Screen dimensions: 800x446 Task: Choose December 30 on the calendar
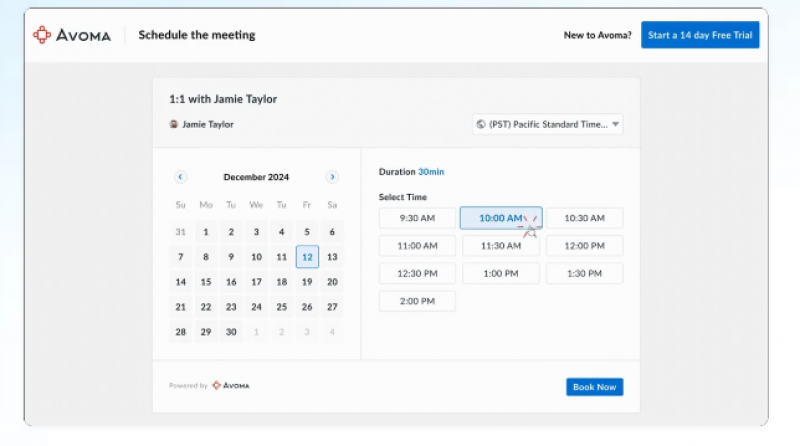coord(231,332)
